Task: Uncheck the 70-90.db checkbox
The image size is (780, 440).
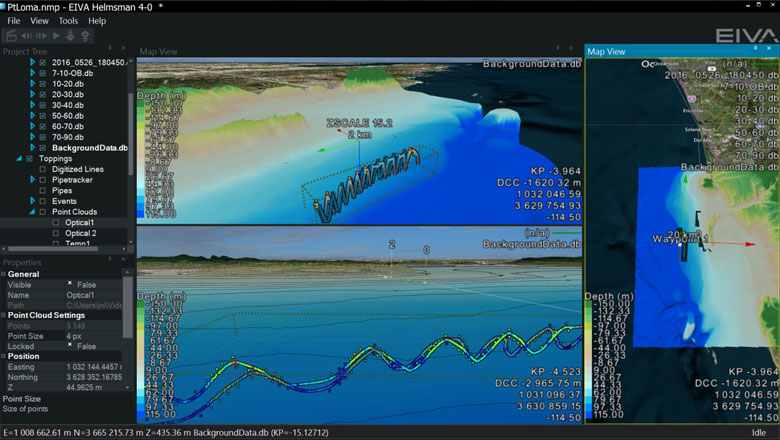Action: (43, 137)
